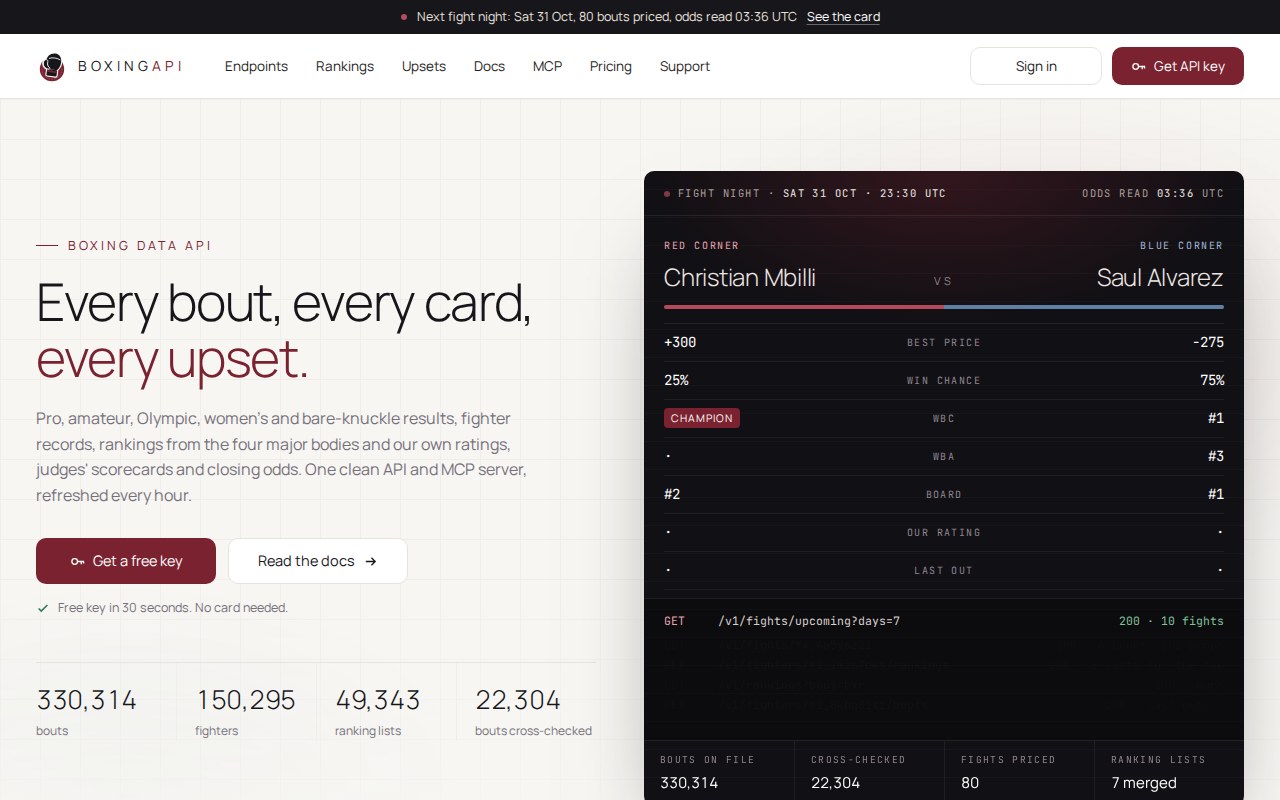Click the Get API key button
1280x800 pixels.
(x=1178, y=66)
